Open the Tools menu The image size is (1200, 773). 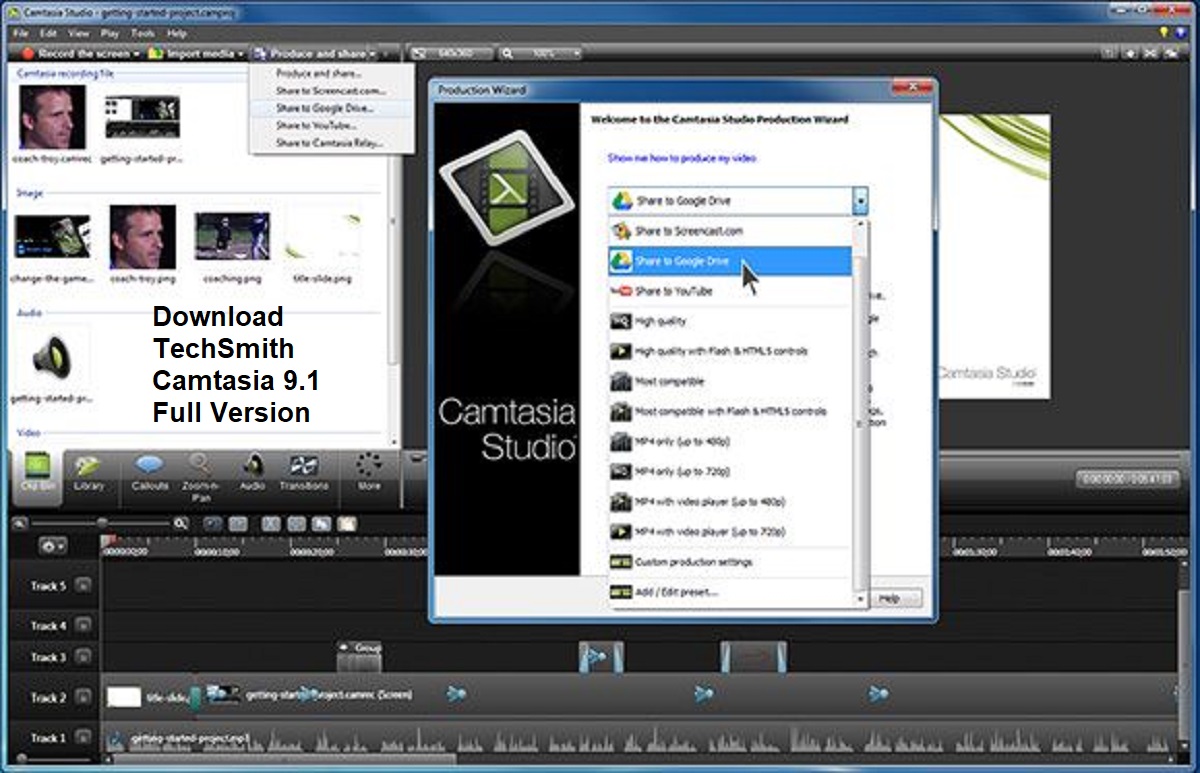143,32
